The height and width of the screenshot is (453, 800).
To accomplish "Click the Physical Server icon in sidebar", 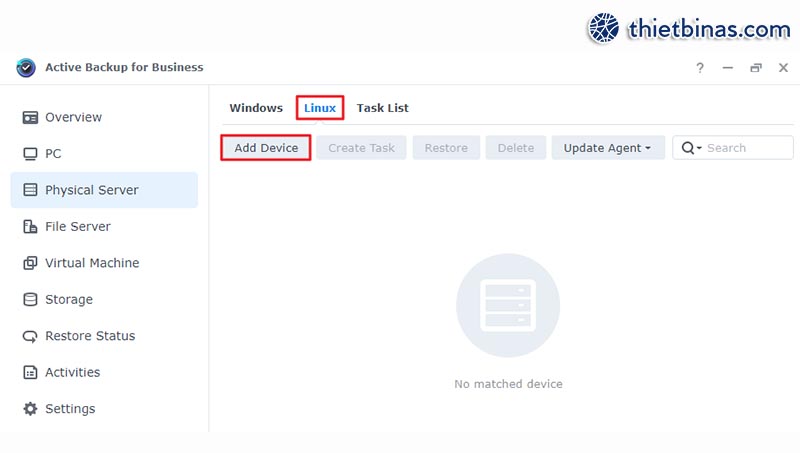I will coord(30,190).
